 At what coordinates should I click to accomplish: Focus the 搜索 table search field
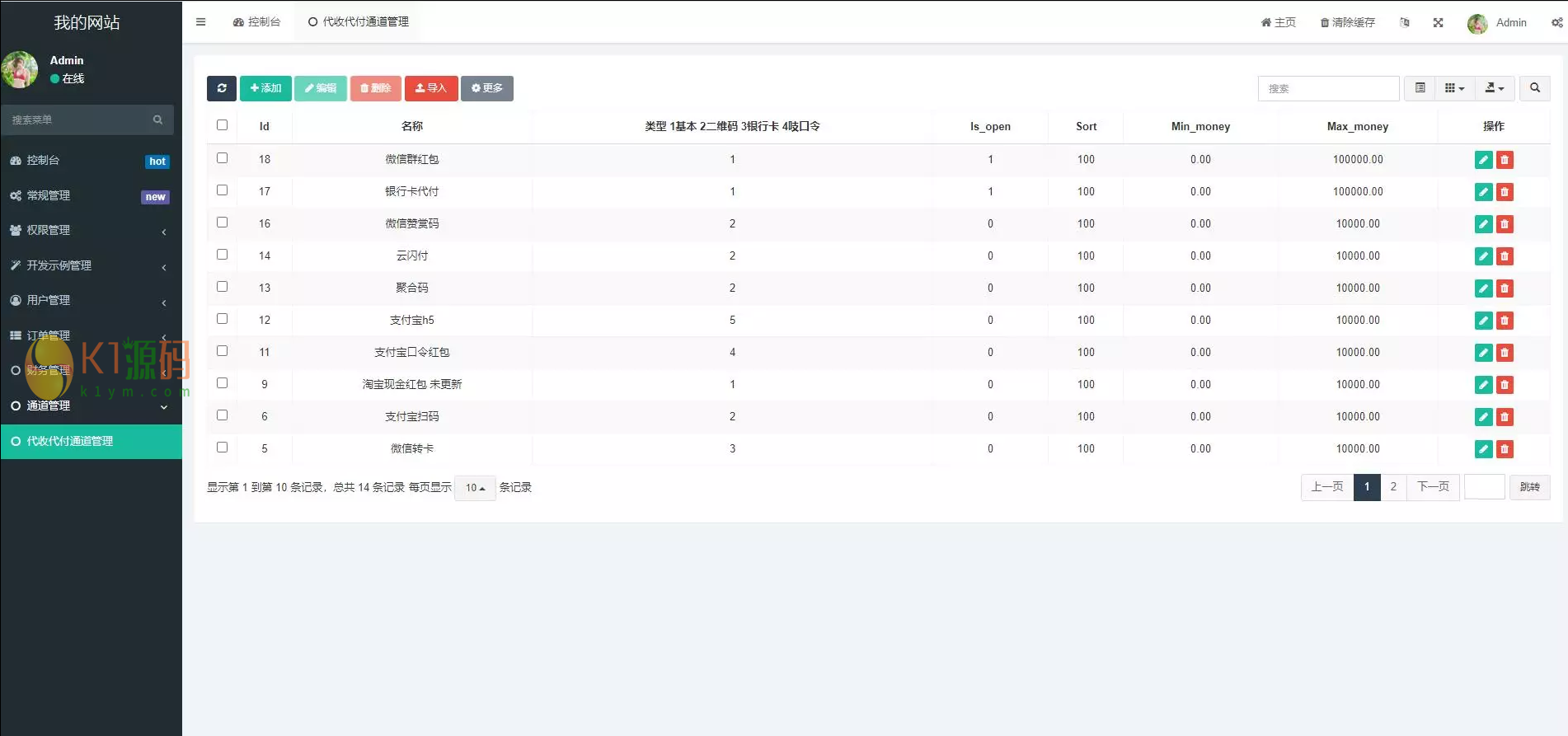click(1328, 88)
